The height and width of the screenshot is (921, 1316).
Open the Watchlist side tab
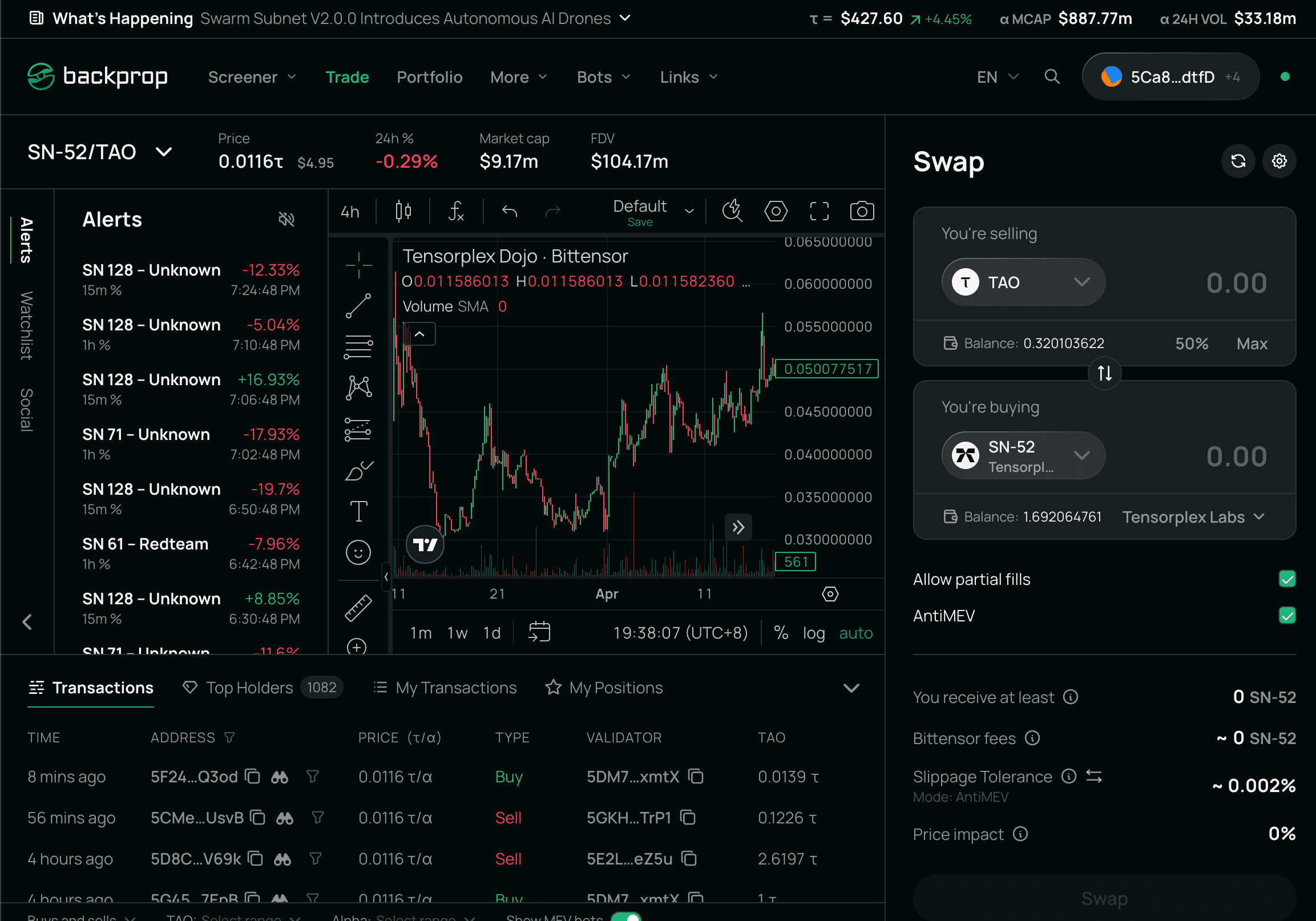(x=26, y=326)
